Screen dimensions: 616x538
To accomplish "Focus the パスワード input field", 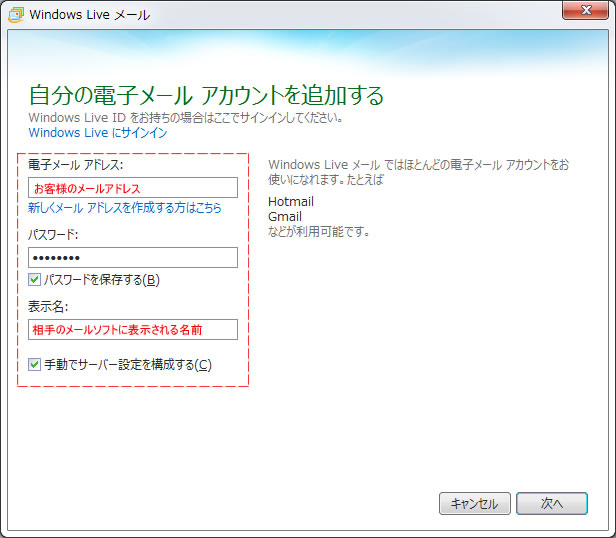I will (x=133, y=257).
